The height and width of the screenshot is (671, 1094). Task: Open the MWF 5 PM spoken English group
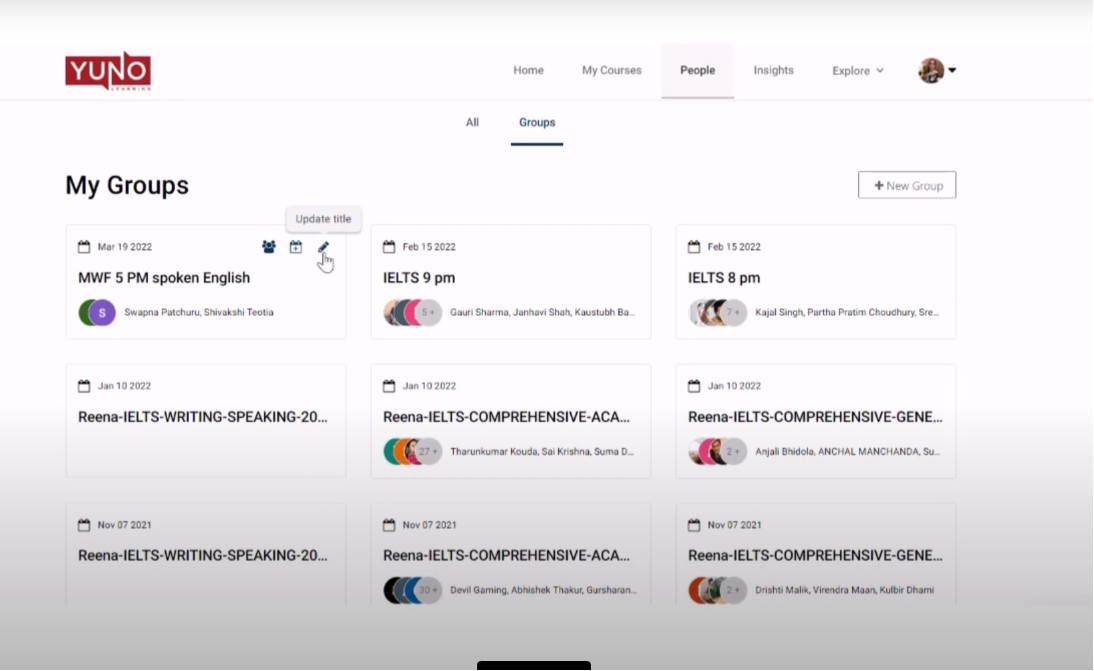tap(164, 278)
